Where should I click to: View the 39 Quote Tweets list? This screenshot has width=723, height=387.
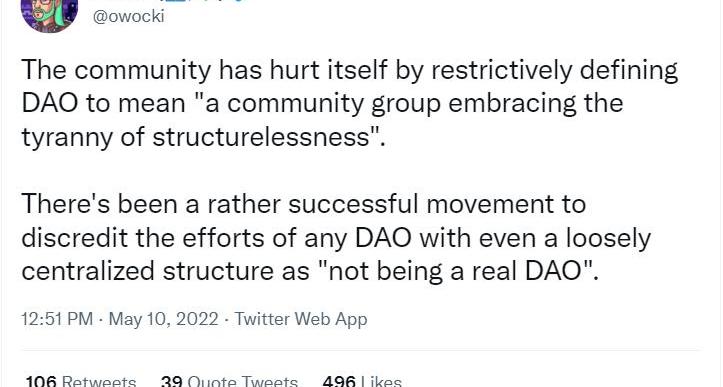229,381
